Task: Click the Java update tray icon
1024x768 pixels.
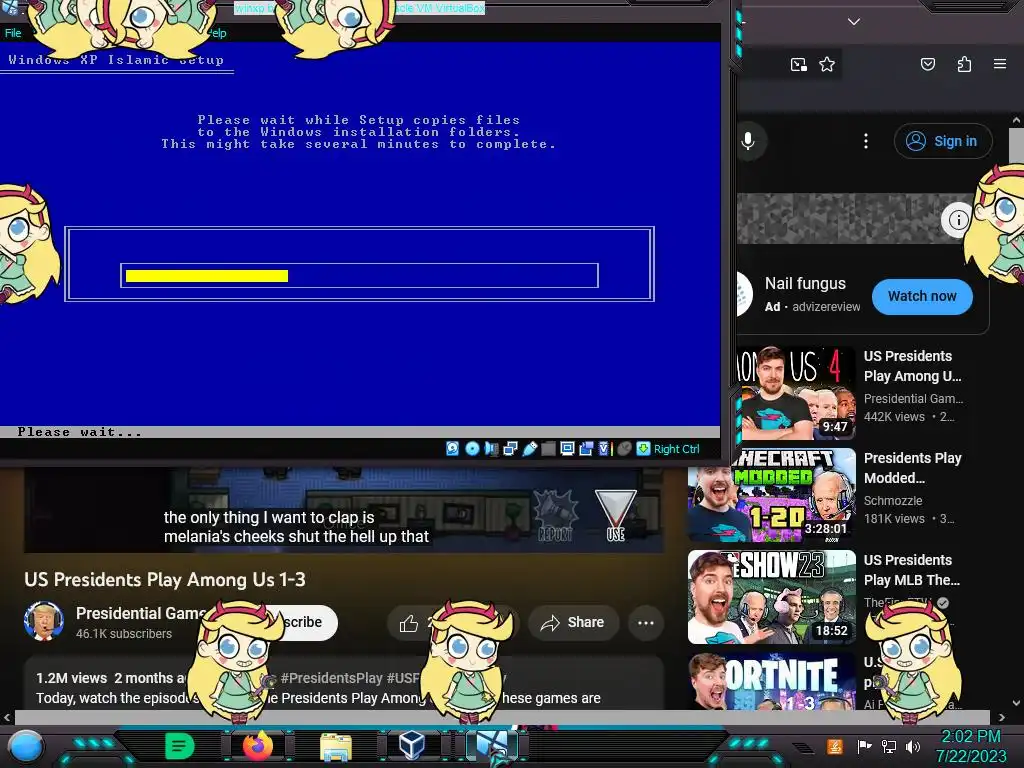Action: click(834, 746)
